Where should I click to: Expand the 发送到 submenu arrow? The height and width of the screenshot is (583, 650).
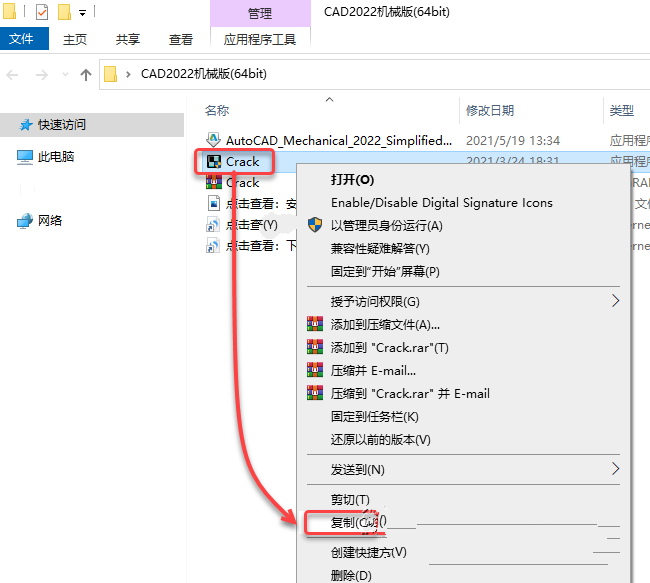tap(615, 469)
